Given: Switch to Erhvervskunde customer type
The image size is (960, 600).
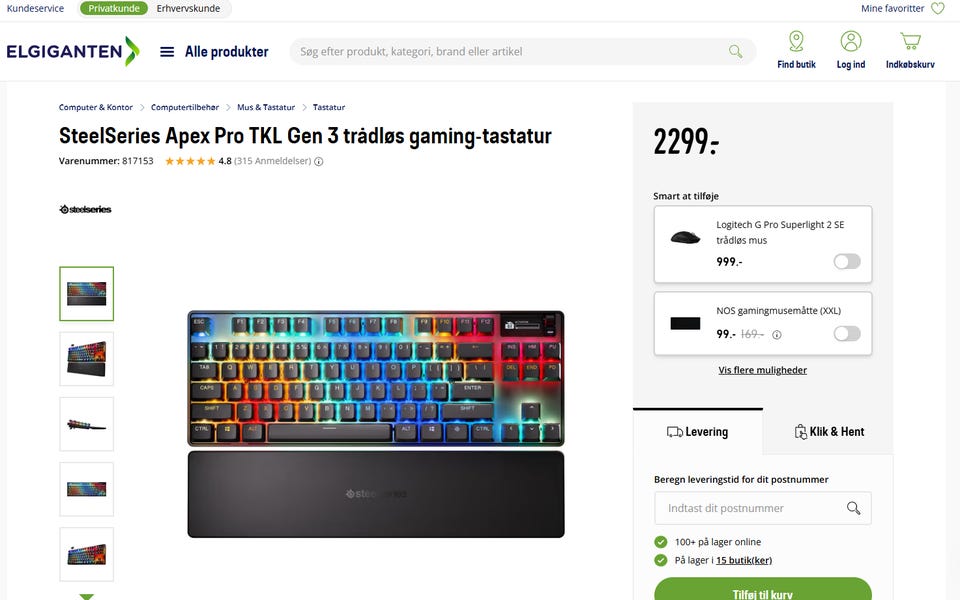Looking at the screenshot, I should coord(188,9).
